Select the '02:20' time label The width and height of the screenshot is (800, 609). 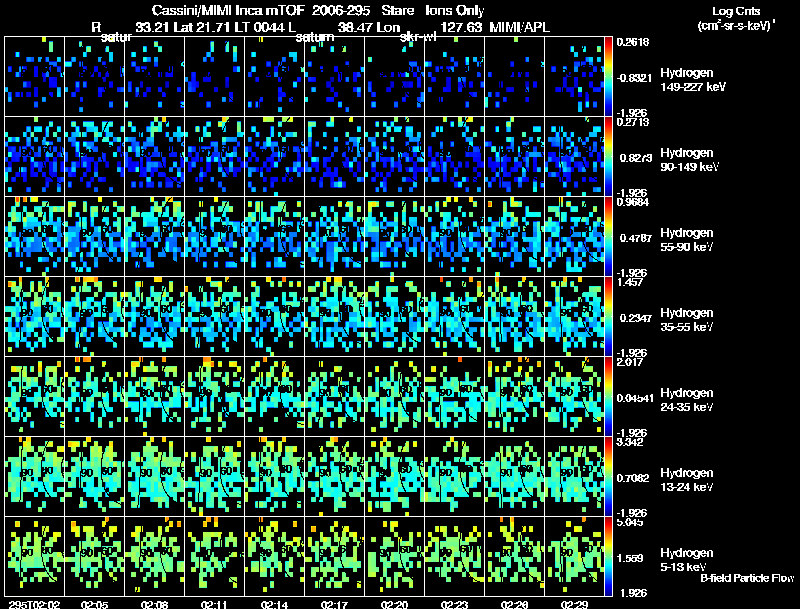394,605
